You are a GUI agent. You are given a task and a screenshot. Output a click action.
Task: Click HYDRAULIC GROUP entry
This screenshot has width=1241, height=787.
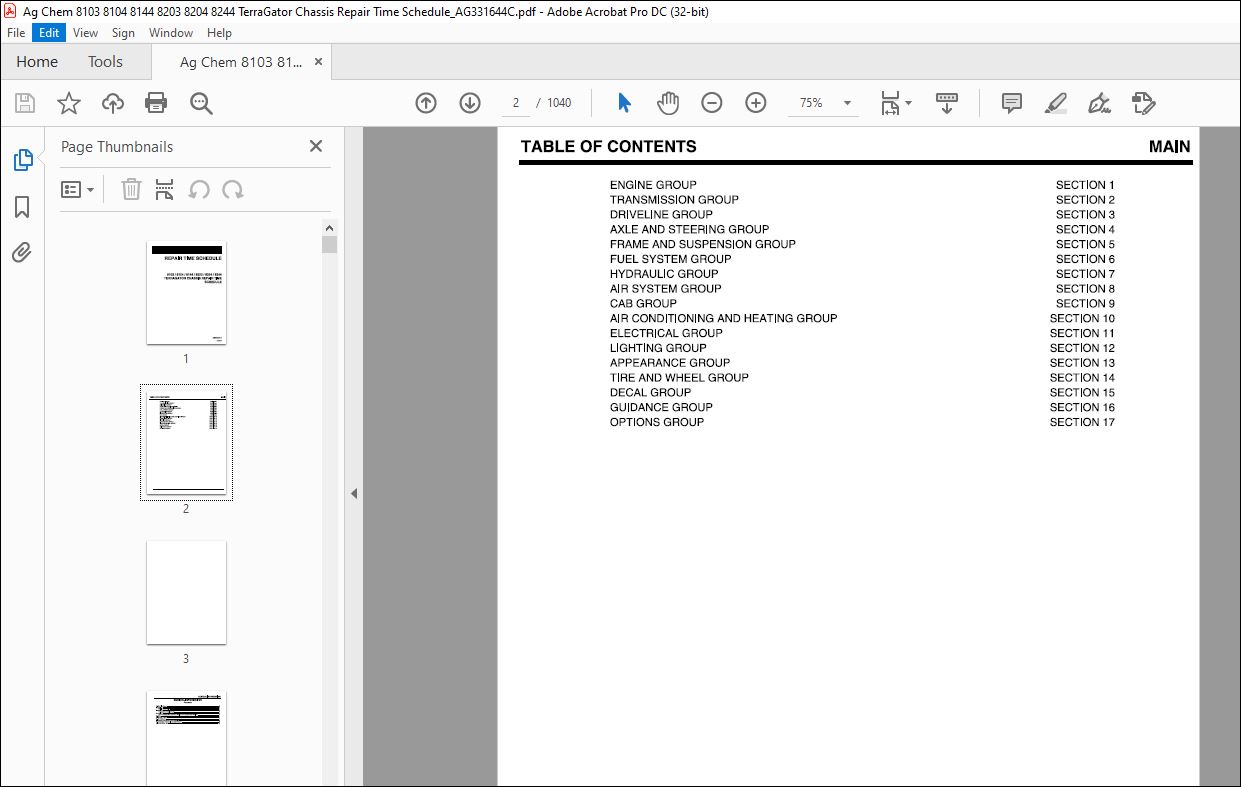tap(664, 274)
